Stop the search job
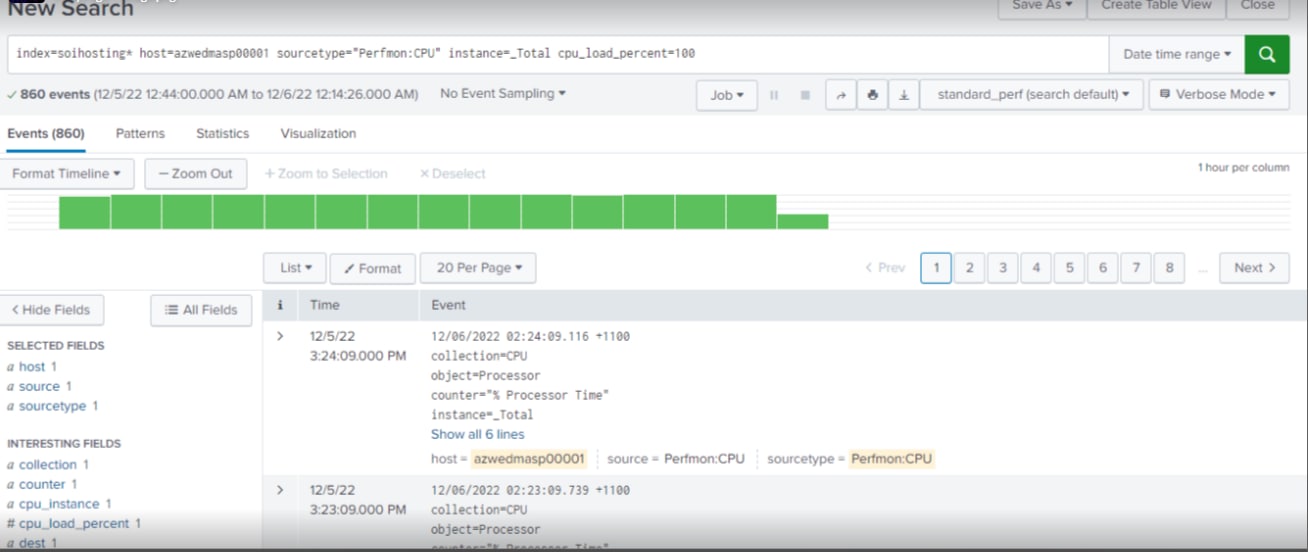The width and height of the screenshot is (1308, 552). pos(805,95)
